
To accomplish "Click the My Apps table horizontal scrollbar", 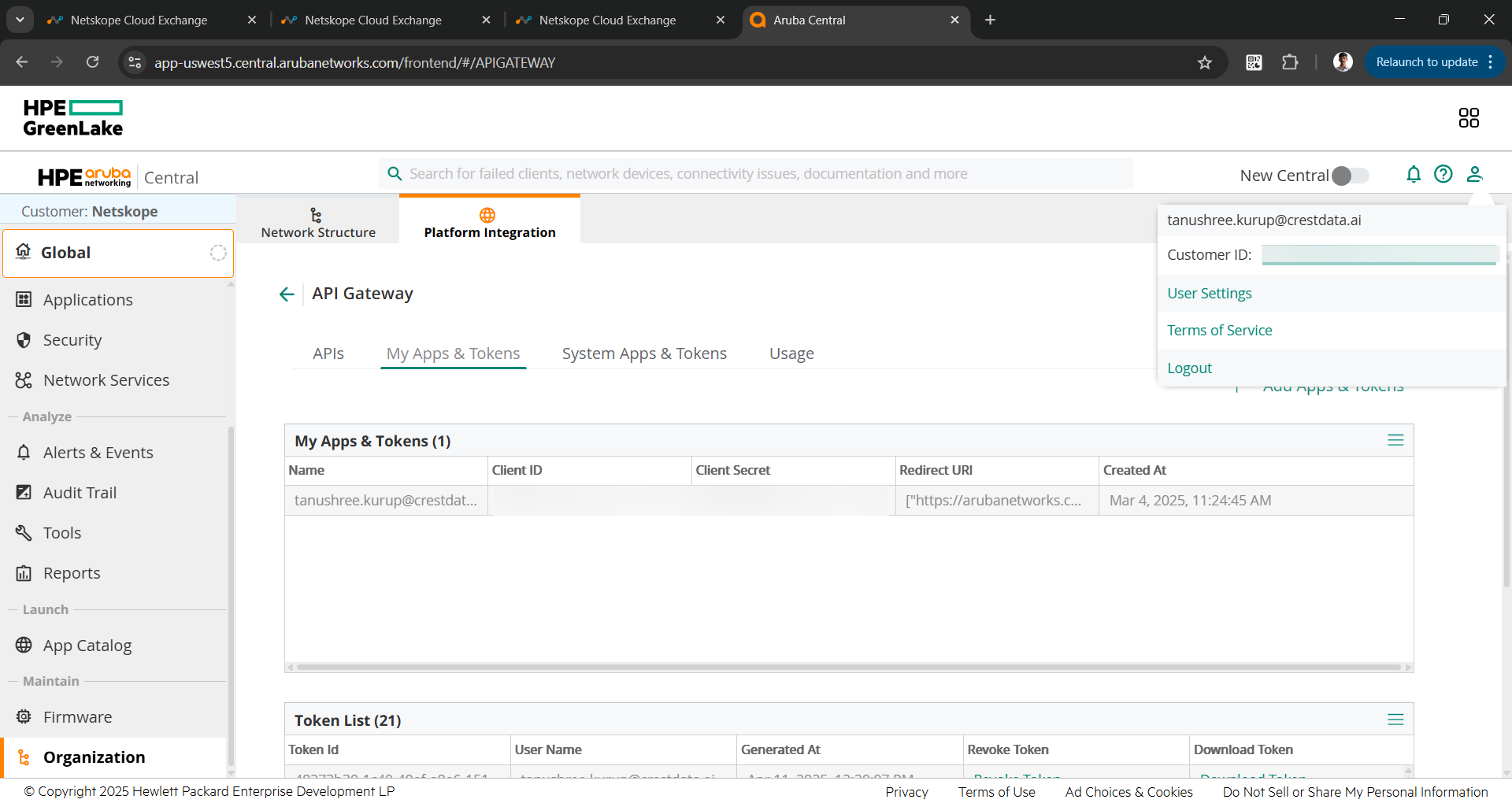I will [849, 668].
